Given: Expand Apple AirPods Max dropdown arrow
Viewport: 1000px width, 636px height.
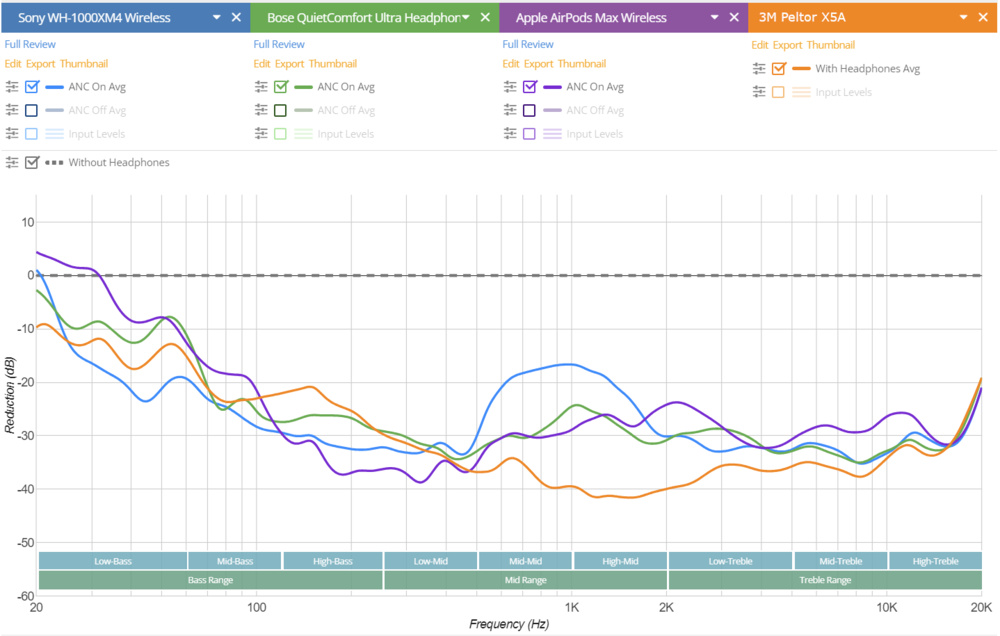Looking at the screenshot, I should [x=714, y=18].
